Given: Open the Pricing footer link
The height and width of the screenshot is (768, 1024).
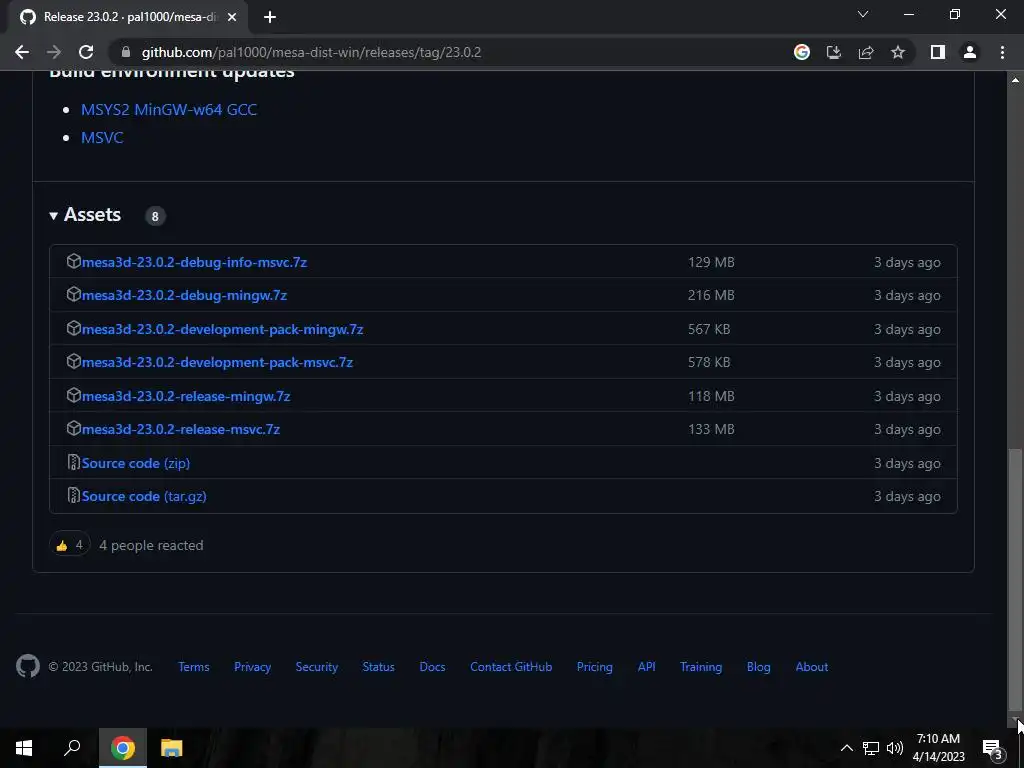Looking at the screenshot, I should pos(595,667).
